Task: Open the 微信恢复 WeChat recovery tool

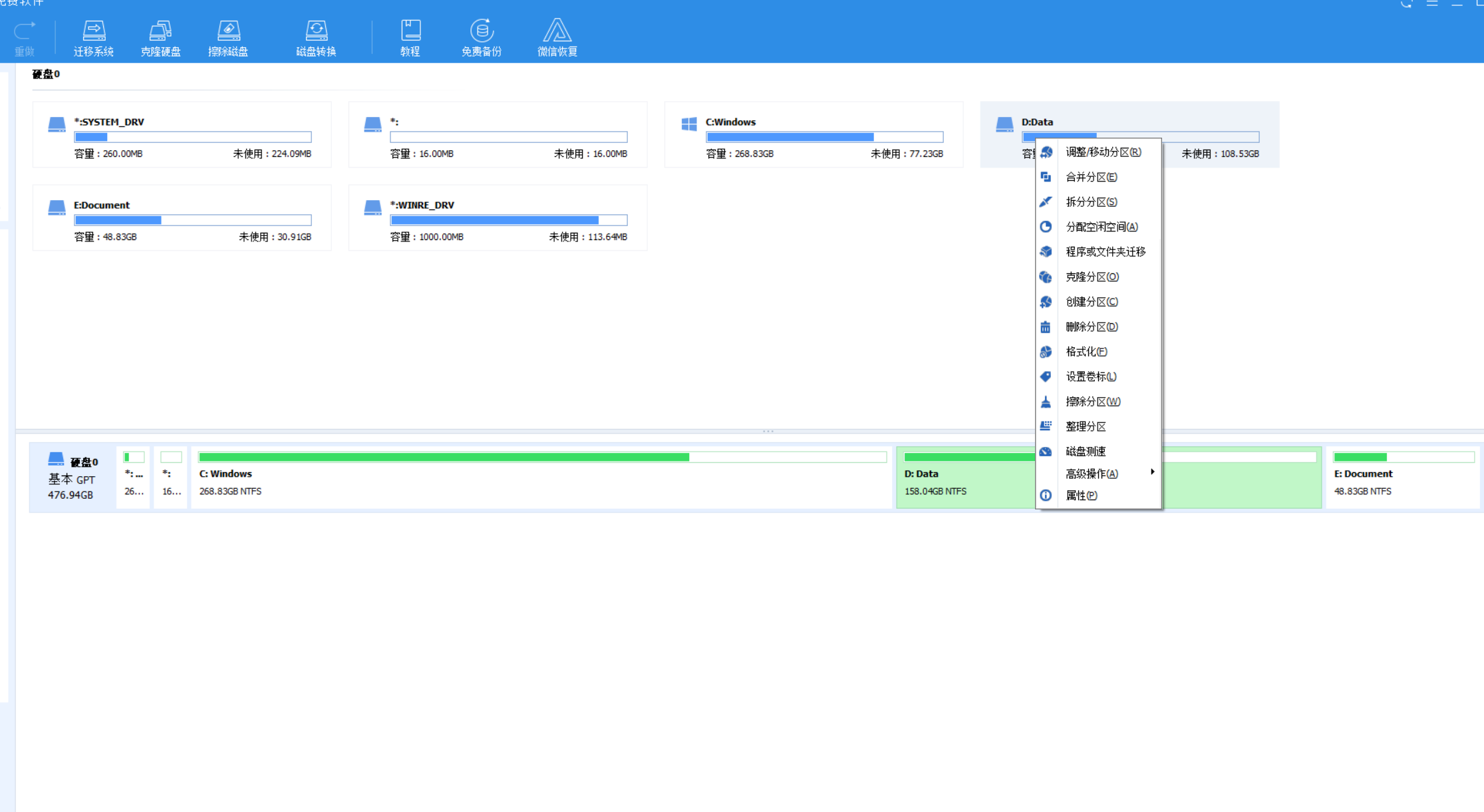Action: click(557, 38)
